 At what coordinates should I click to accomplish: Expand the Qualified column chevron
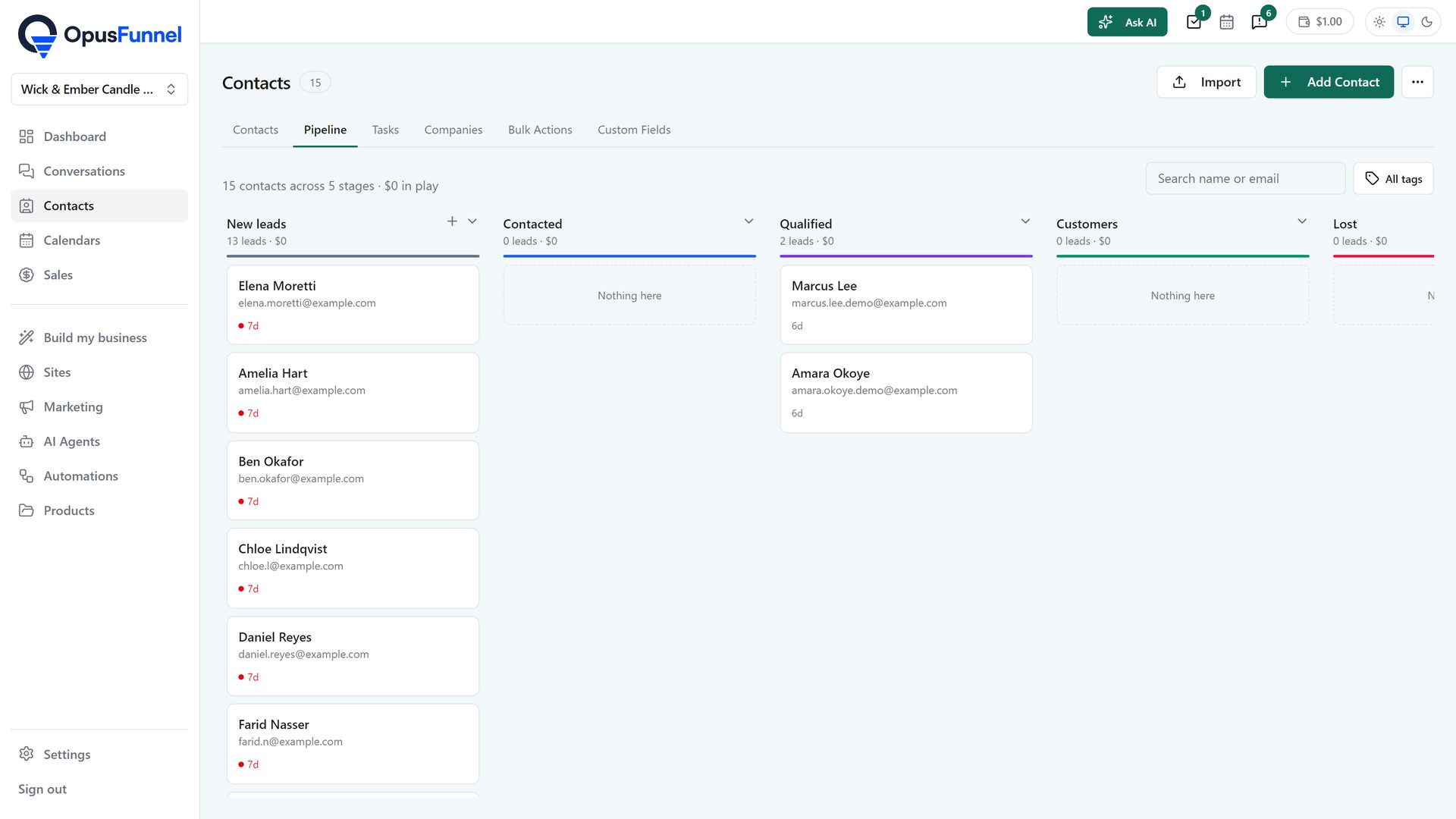[x=1025, y=221]
